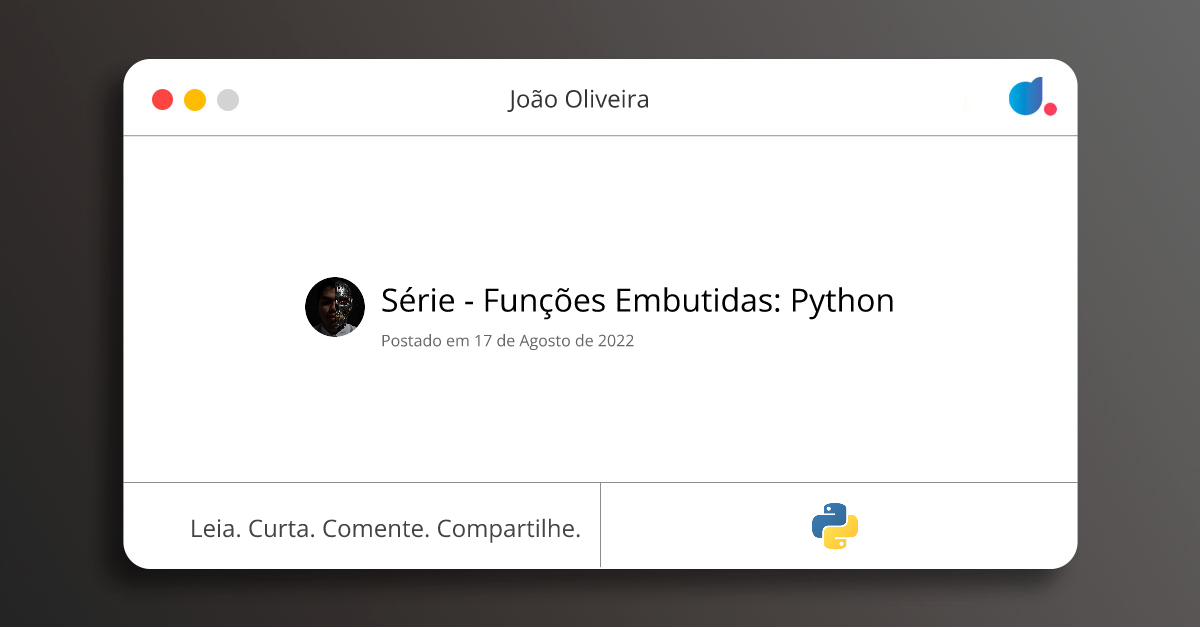1200x628 pixels.
Task: Open the Python logo icon
Action: tap(835, 526)
